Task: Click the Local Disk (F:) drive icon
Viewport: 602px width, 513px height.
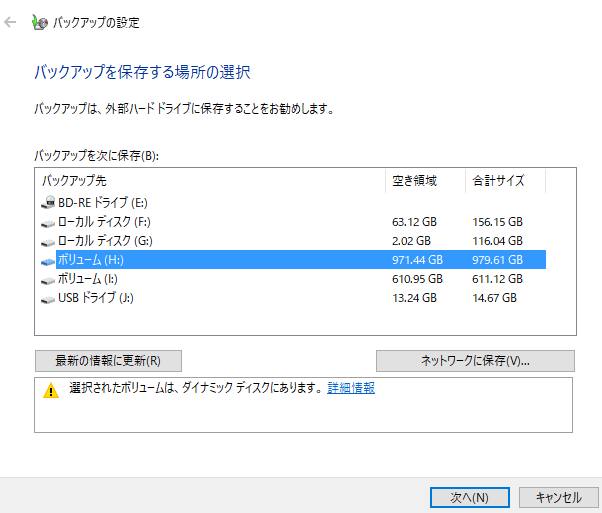Action: pos(49,222)
